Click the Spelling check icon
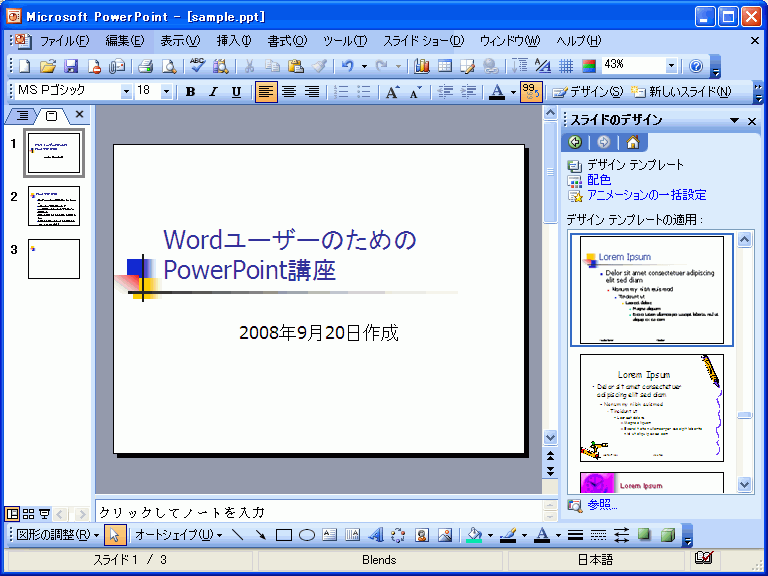 tap(197, 66)
